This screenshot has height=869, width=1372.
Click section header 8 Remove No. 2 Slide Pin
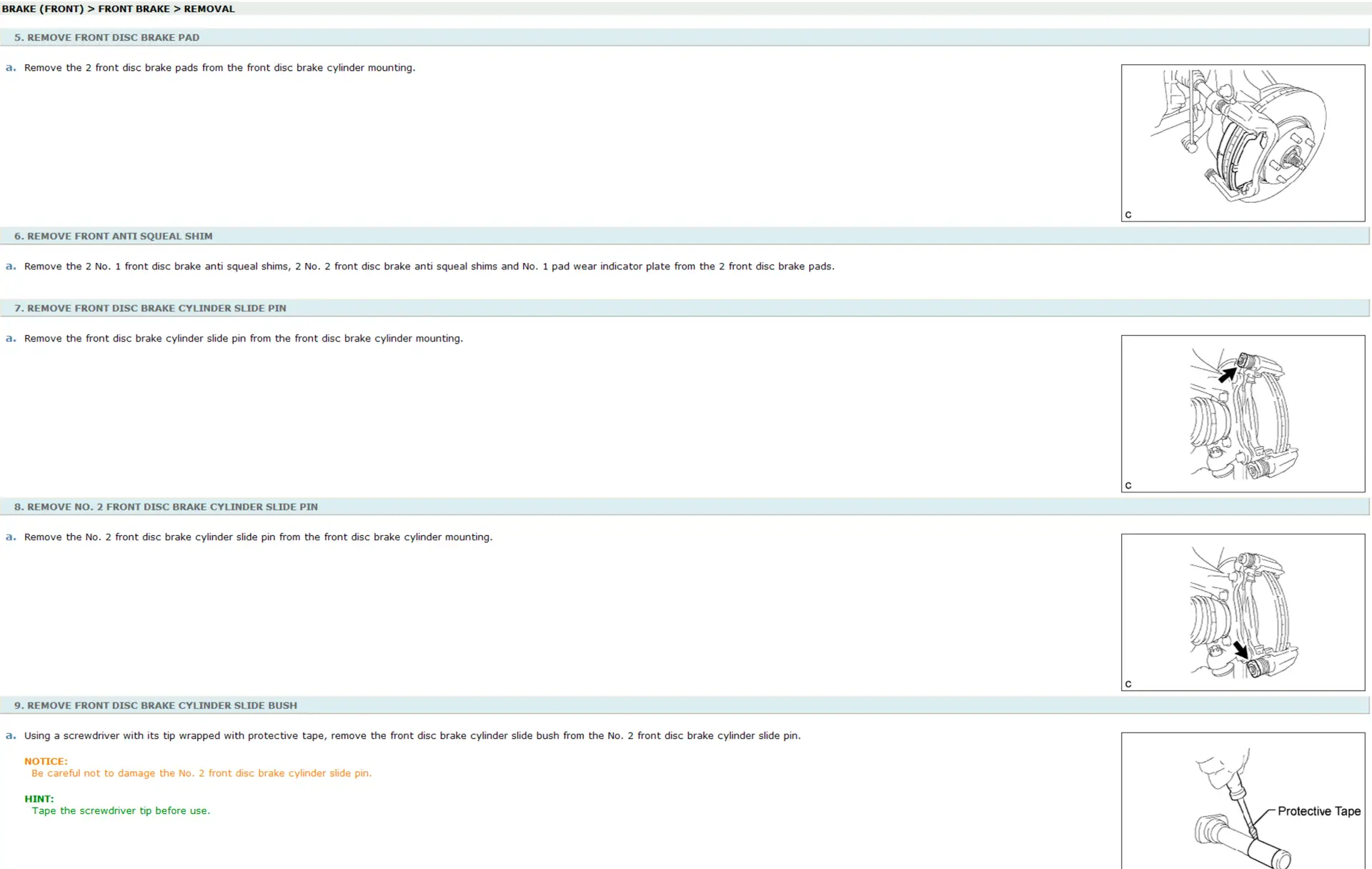166,507
